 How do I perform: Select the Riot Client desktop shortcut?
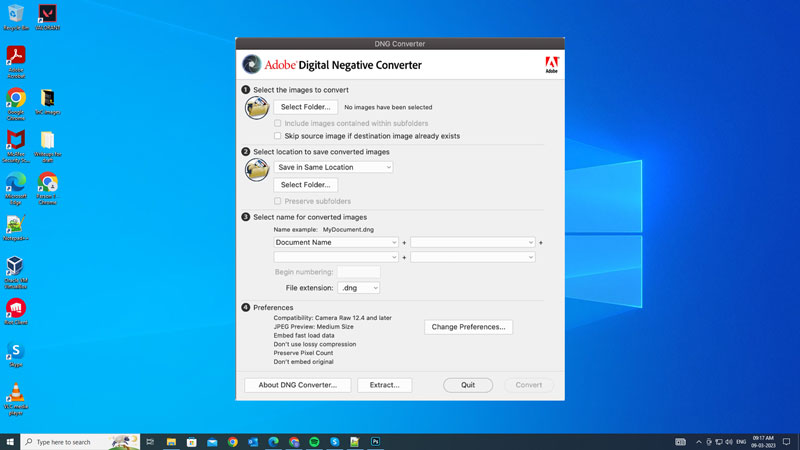16,312
